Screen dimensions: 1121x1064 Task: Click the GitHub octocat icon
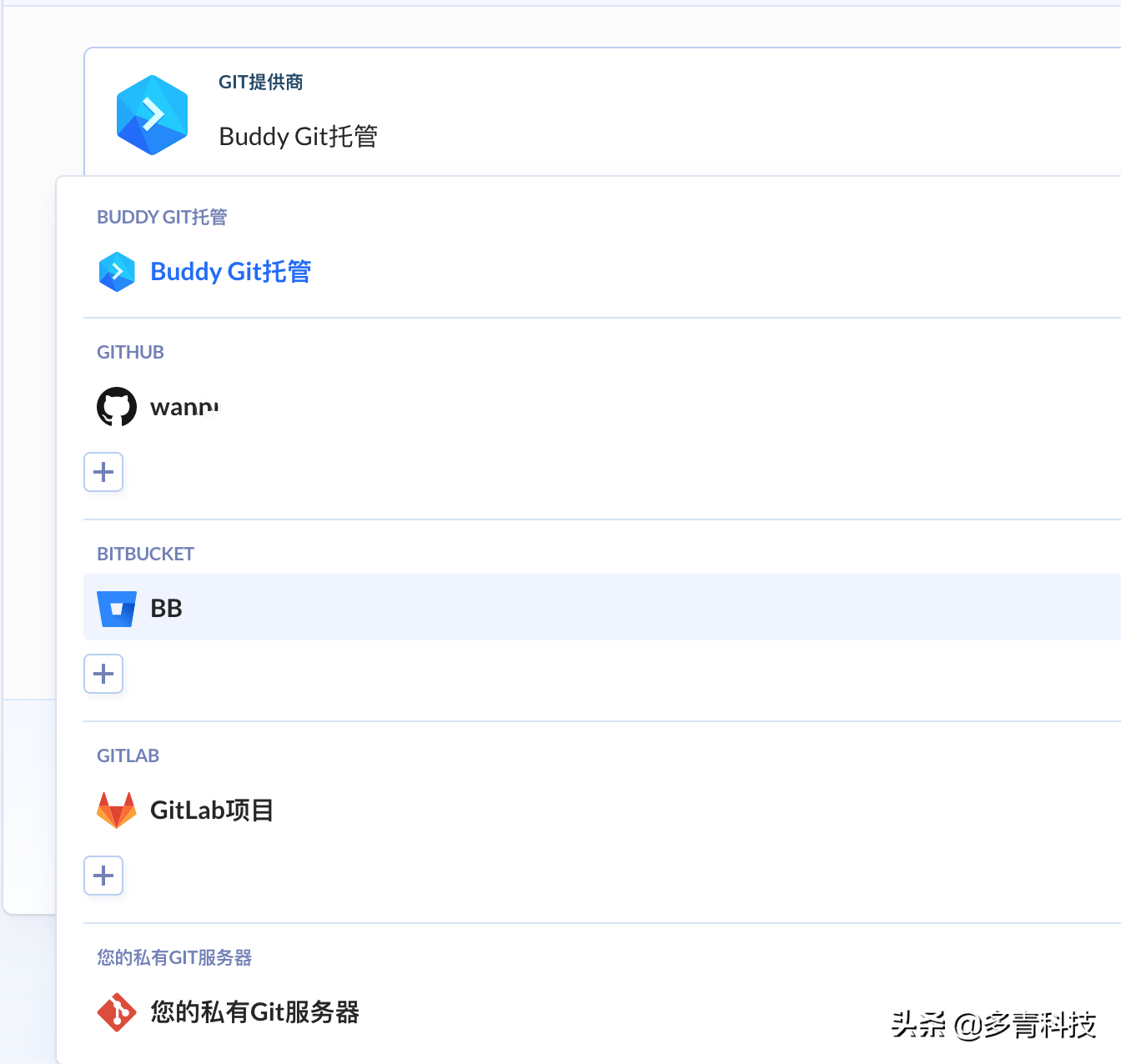(117, 407)
